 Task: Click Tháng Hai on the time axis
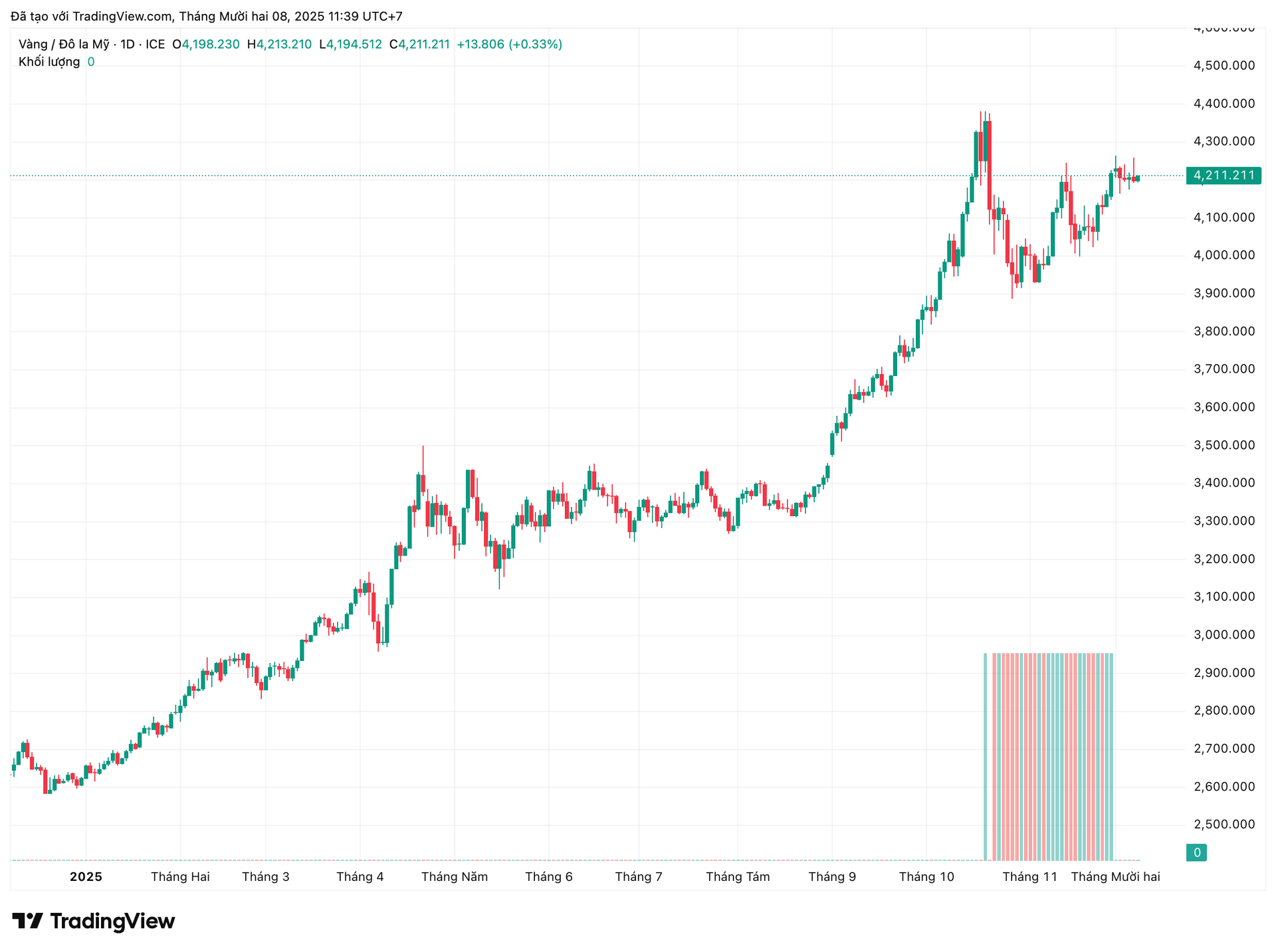coord(180,876)
